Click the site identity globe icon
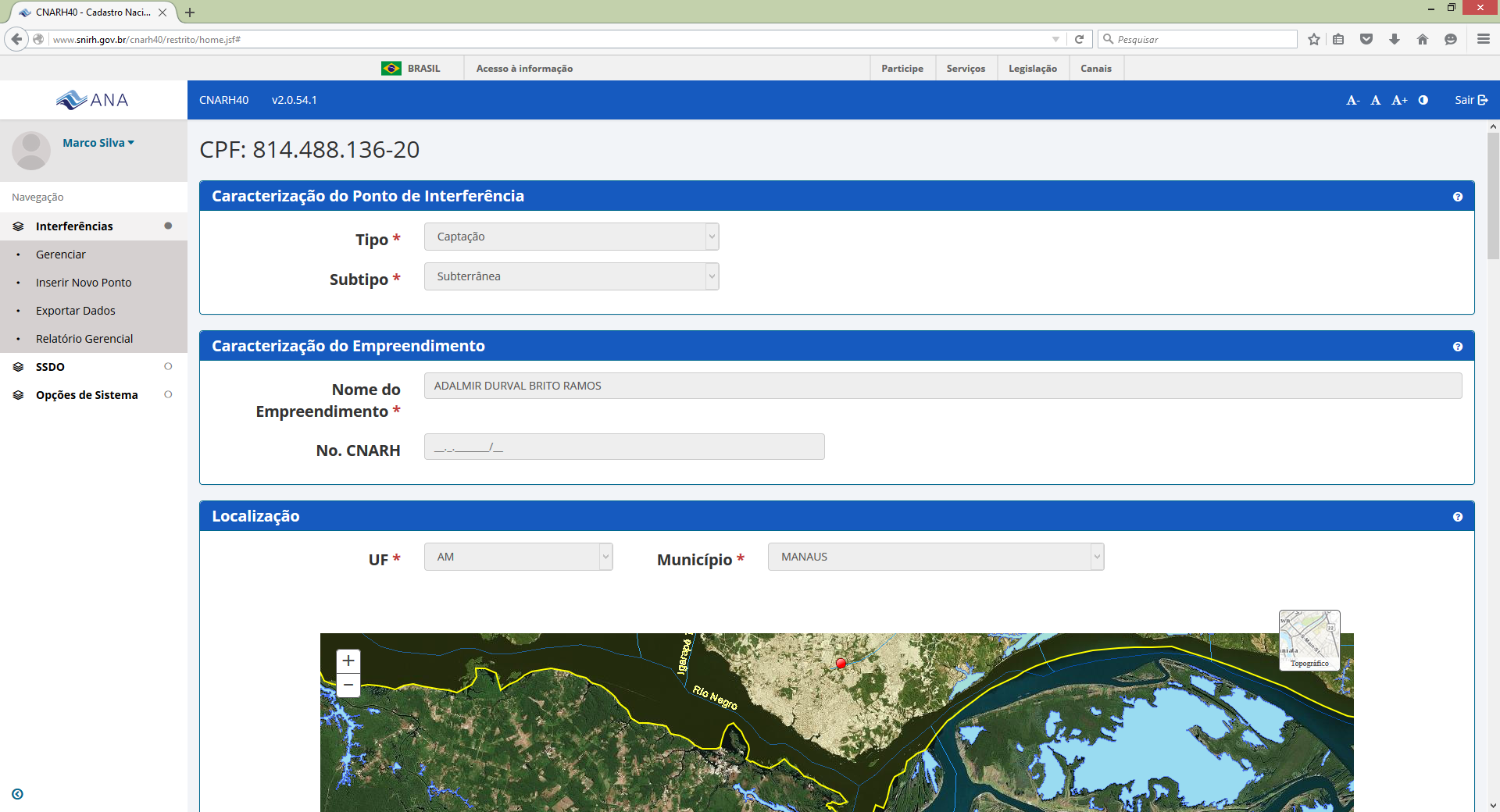Image resolution: width=1500 pixels, height=812 pixels. tap(38, 39)
